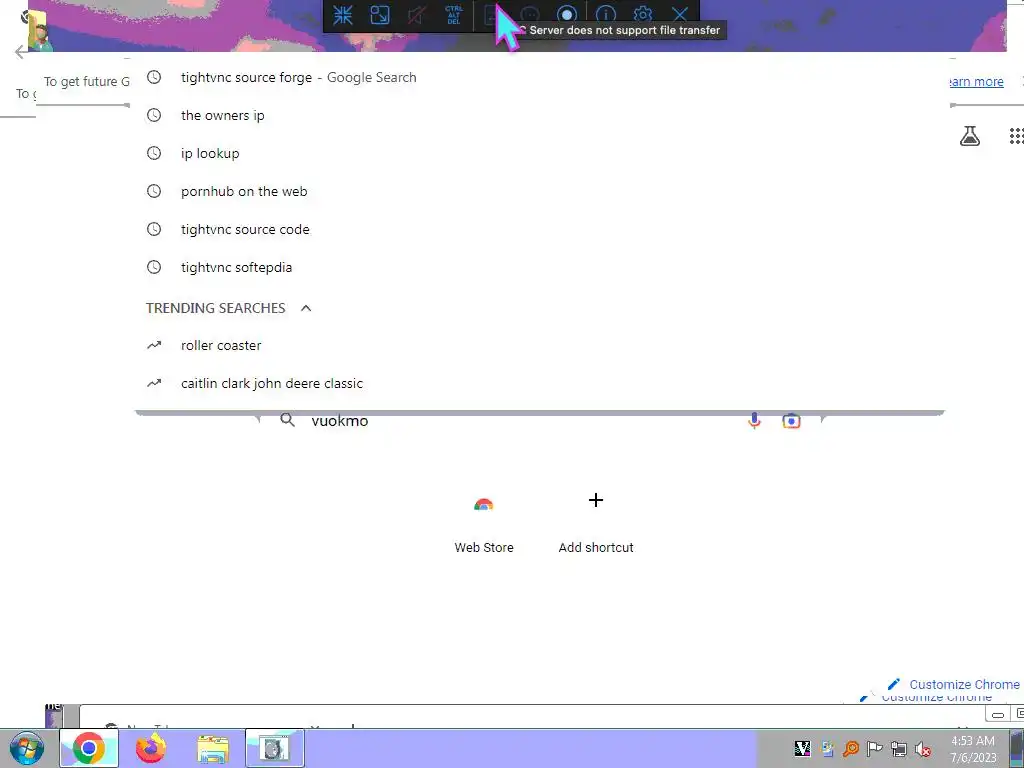This screenshot has height=768, width=1024.
Task: Click the orange magnifier tray icon
Action: [x=850, y=748]
